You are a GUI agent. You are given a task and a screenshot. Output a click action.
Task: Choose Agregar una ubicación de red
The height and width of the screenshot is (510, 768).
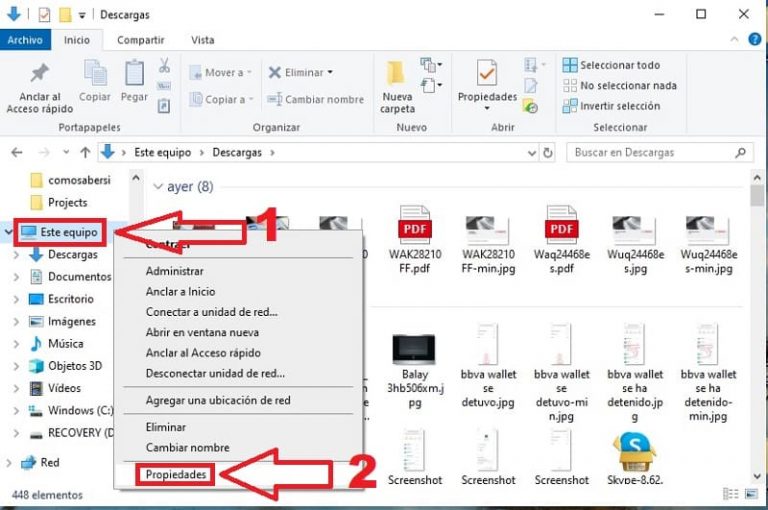[x=218, y=400]
